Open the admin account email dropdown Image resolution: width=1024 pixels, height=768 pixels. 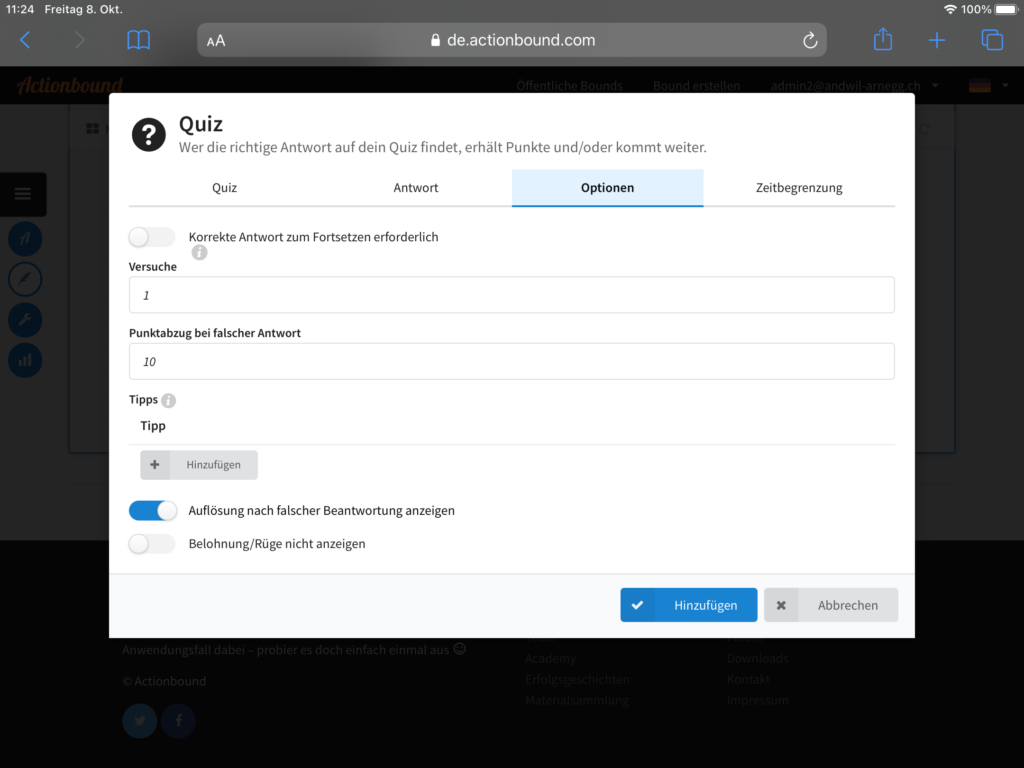tap(853, 86)
